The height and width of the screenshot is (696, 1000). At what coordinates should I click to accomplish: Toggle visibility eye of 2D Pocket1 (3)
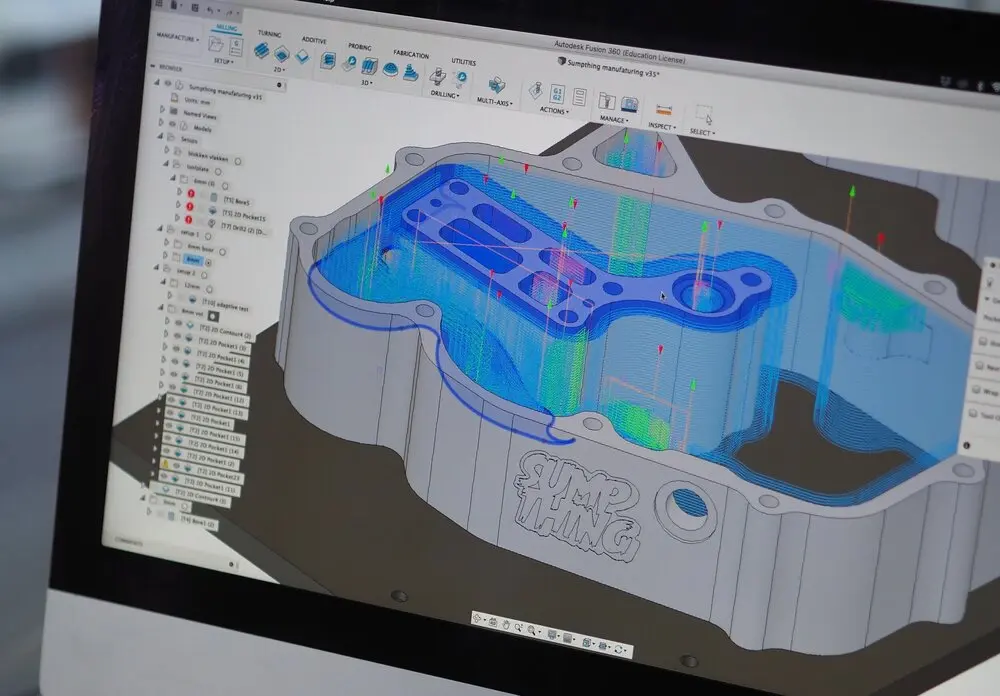(177, 337)
